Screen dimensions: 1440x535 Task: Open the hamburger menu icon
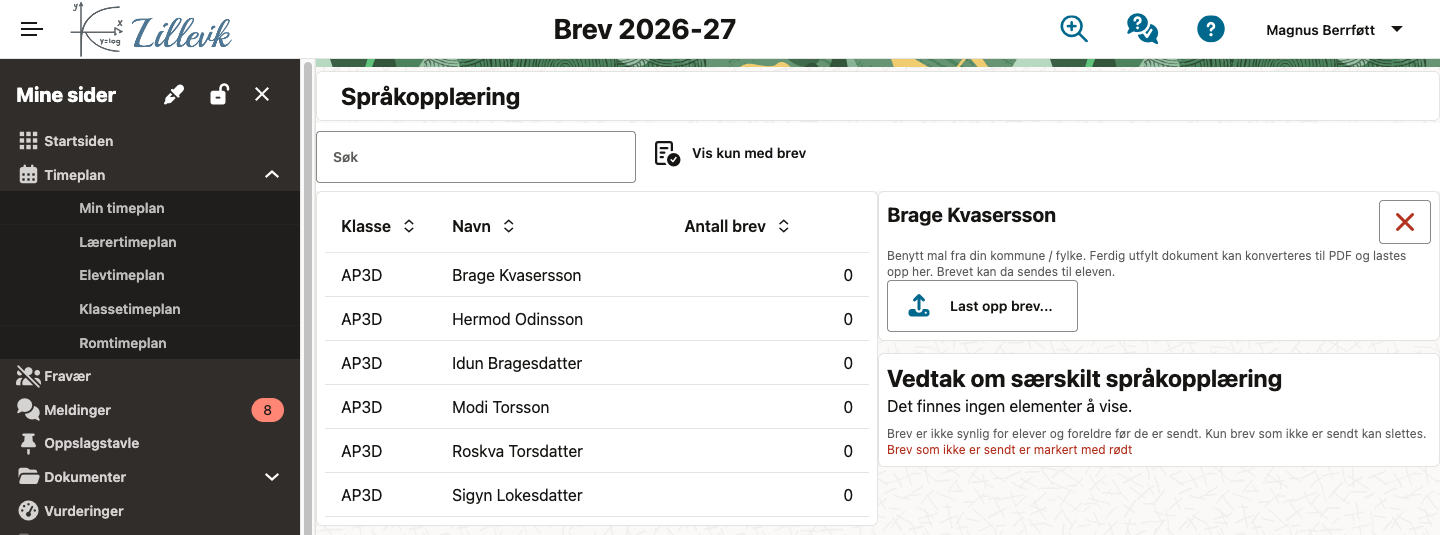tap(32, 29)
